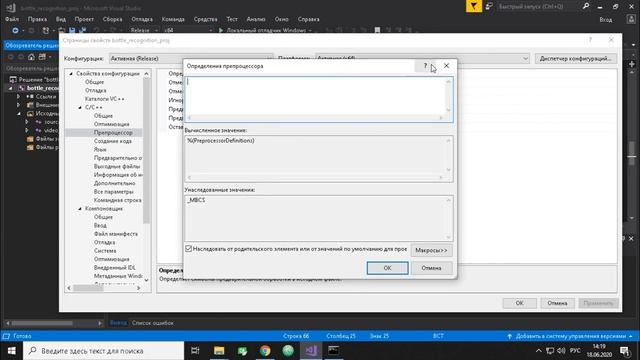This screenshot has width=640, height=360.
Task: Switch to the Список ошибок tab
Action: [153, 323]
